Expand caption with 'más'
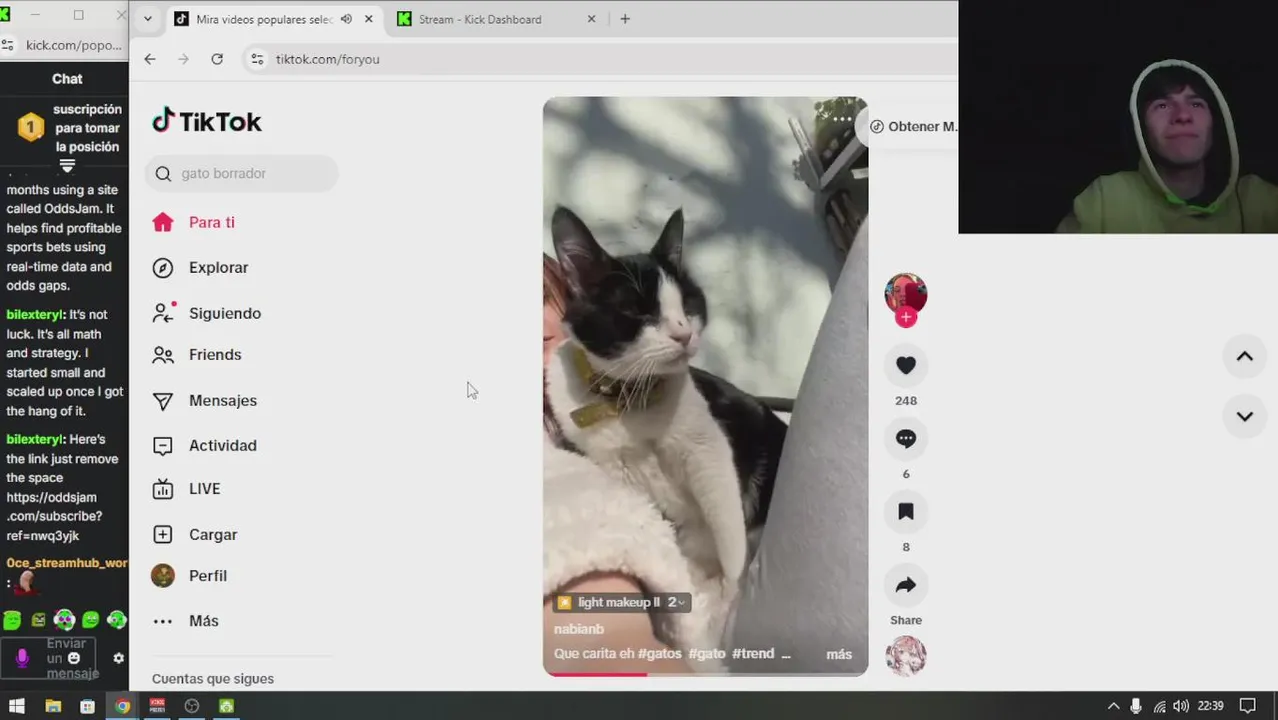Viewport: 1278px width, 720px height. [x=839, y=654]
